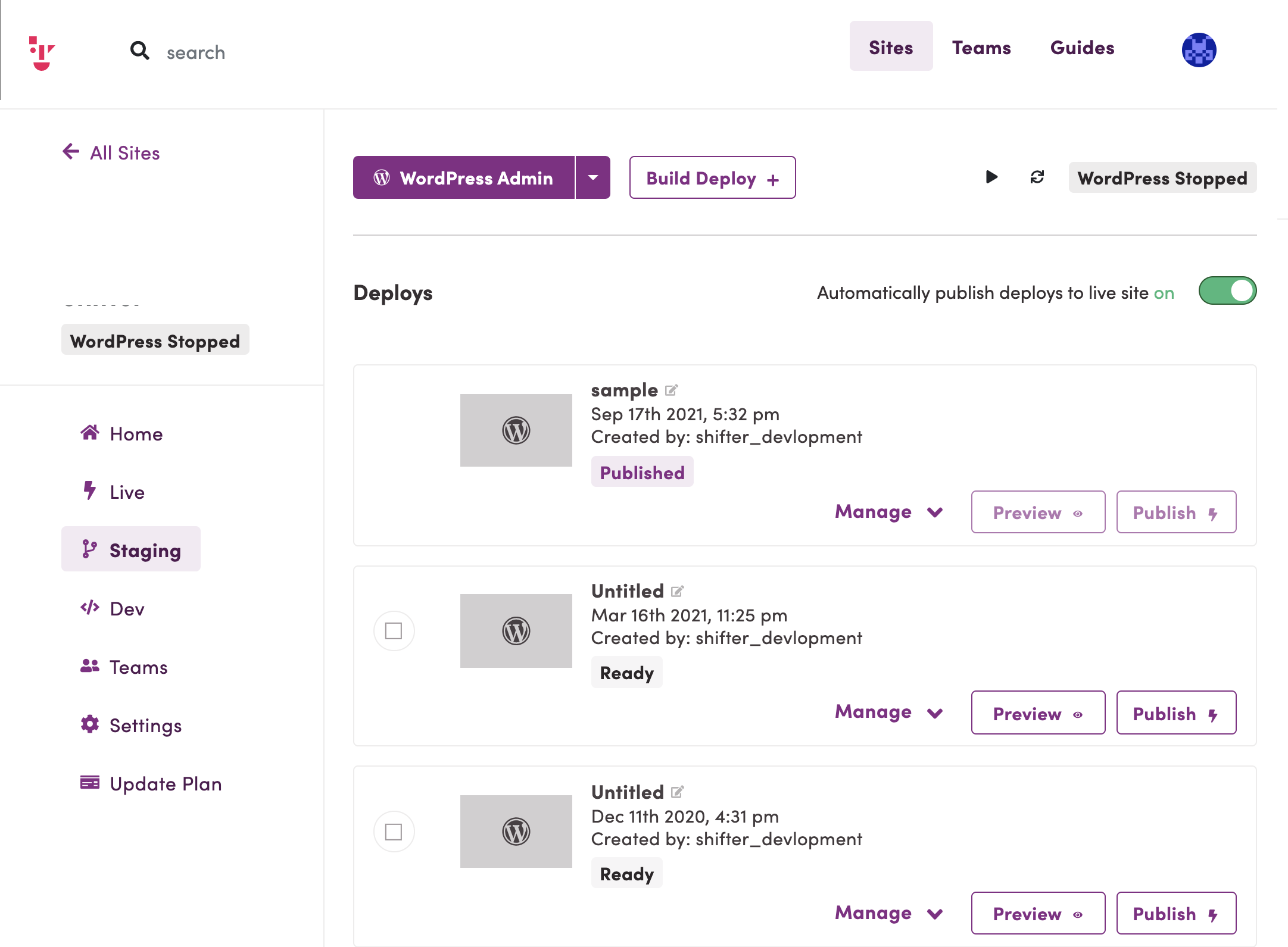The height and width of the screenshot is (947, 1288).
Task: Check the Dec 11th 2020 deploy checkbox
Action: (x=394, y=832)
